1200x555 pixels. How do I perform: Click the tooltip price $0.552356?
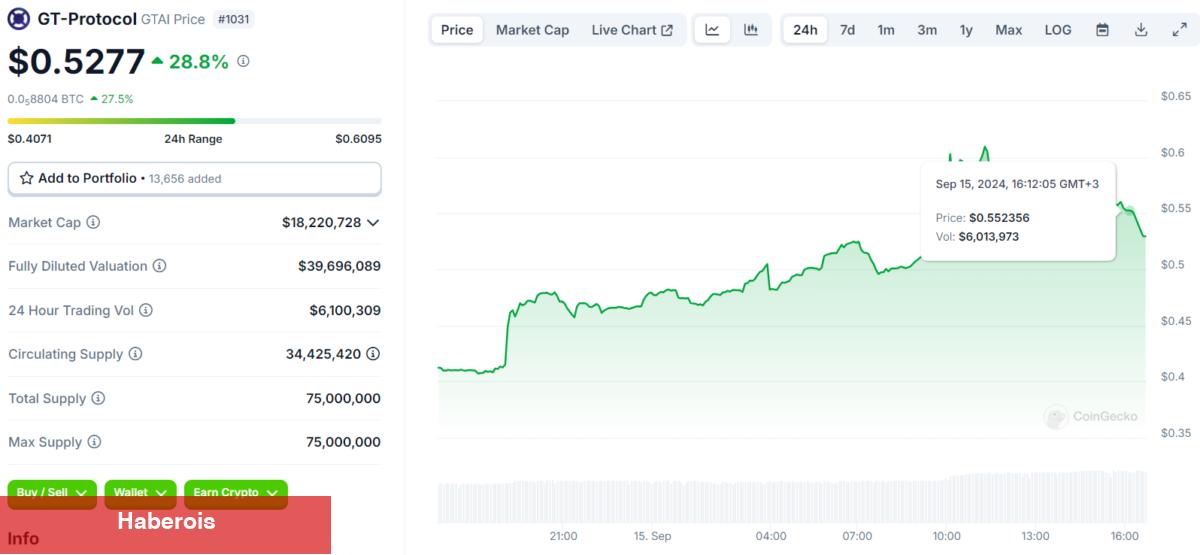(x=999, y=217)
